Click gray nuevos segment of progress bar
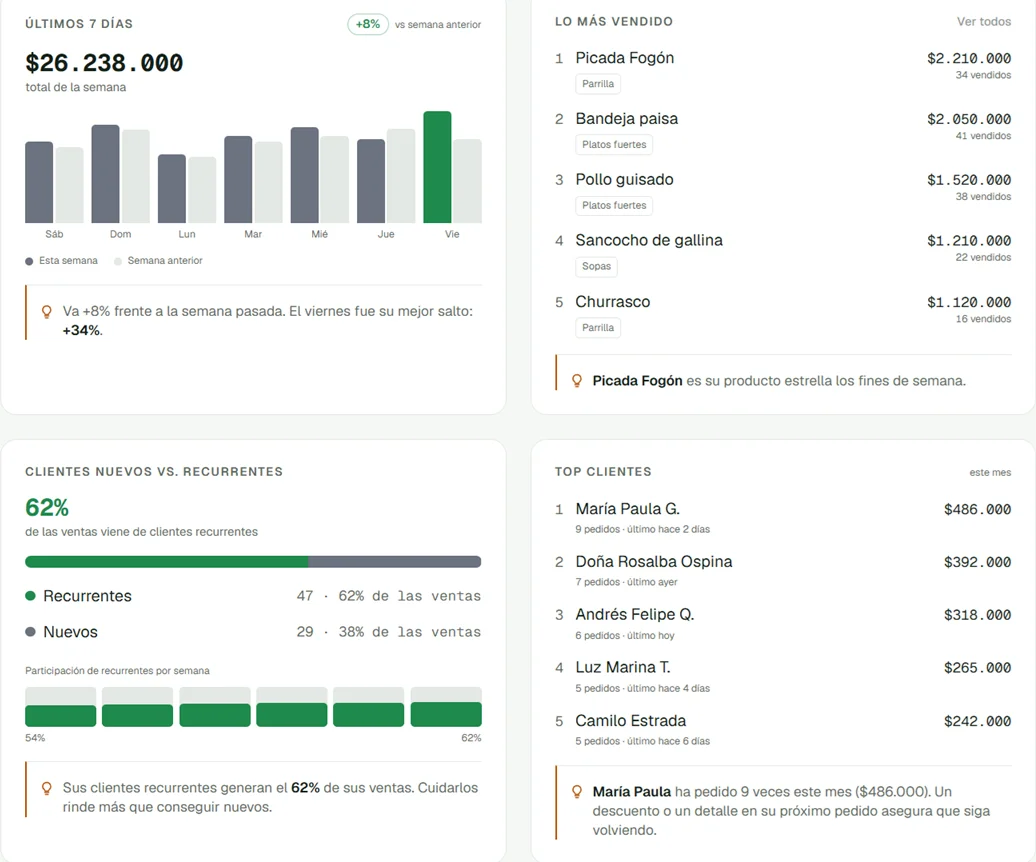The height and width of the screenshot is (862, 1036). tap(394, 561)
